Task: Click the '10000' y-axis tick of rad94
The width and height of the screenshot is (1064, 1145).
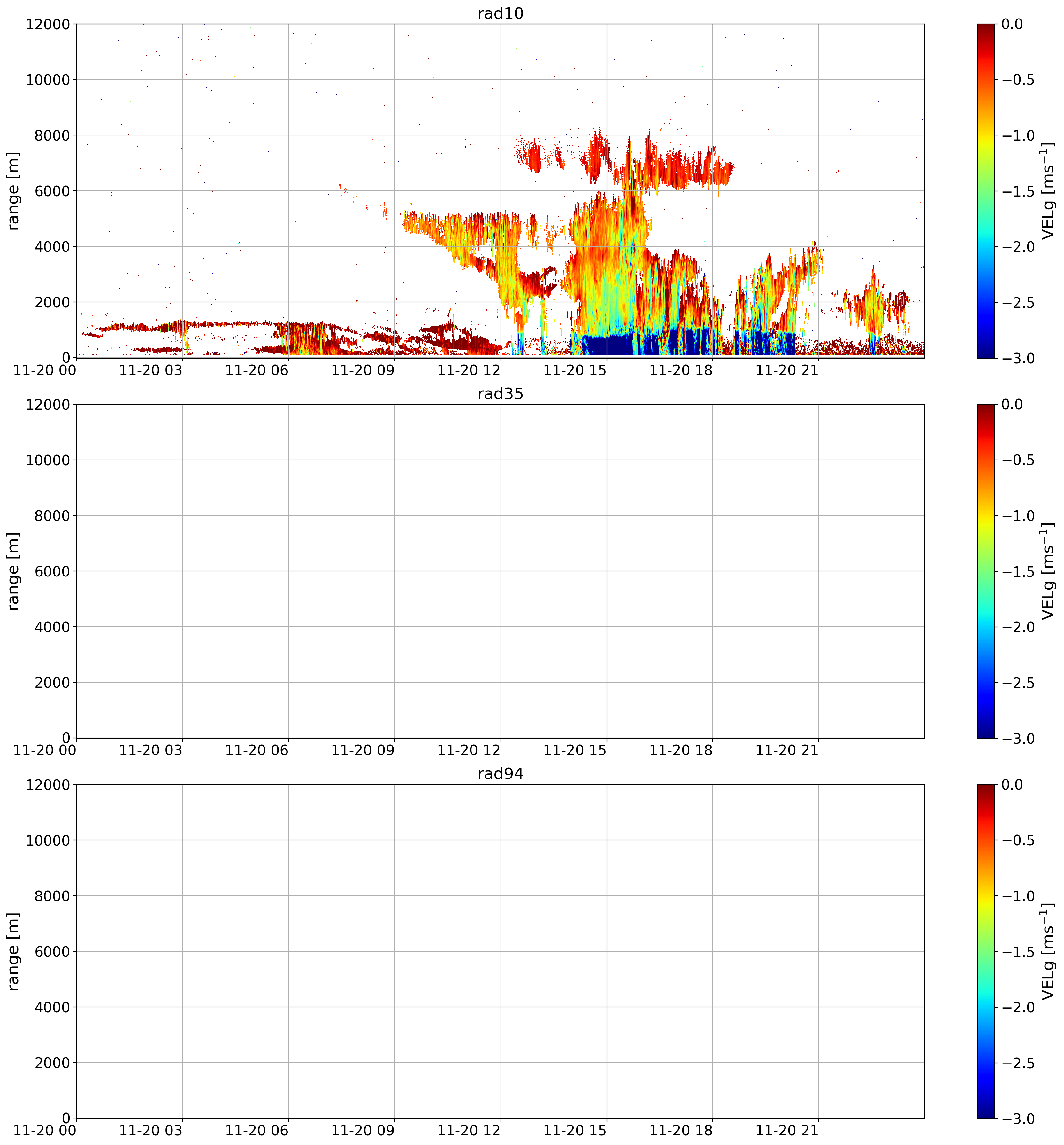Action: point(48,840)
